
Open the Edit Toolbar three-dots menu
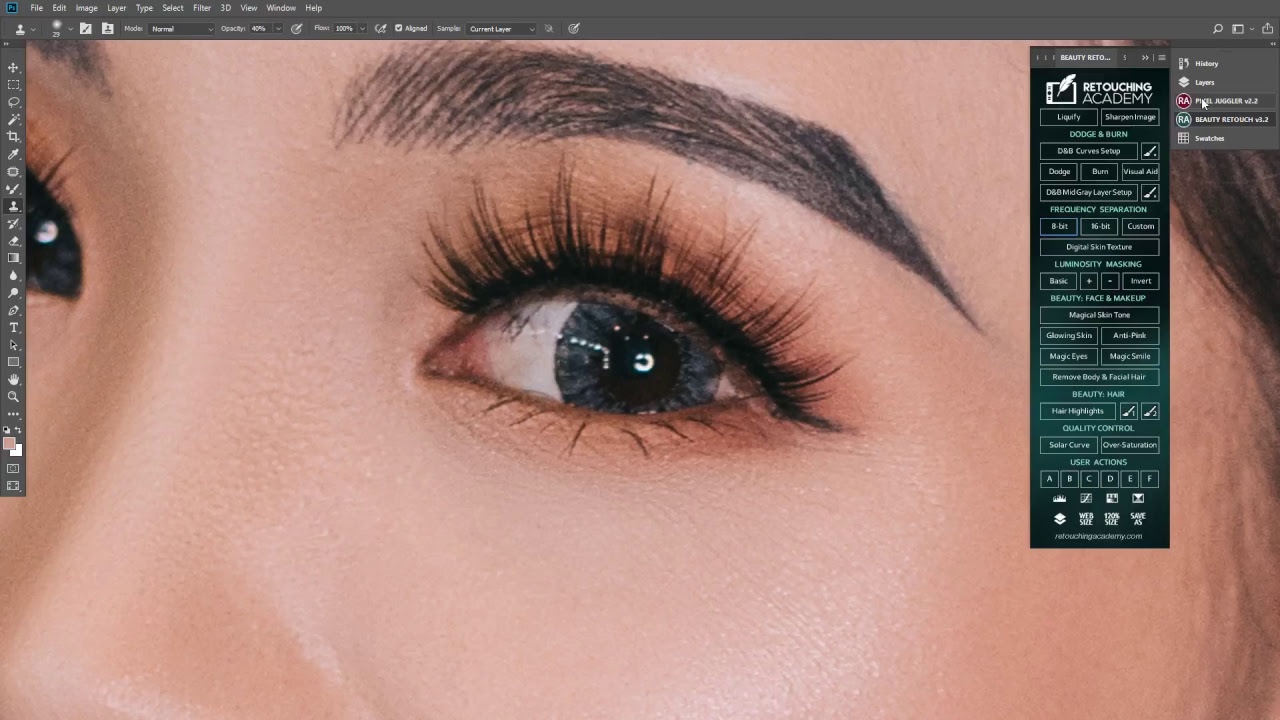tap(13, 413)
